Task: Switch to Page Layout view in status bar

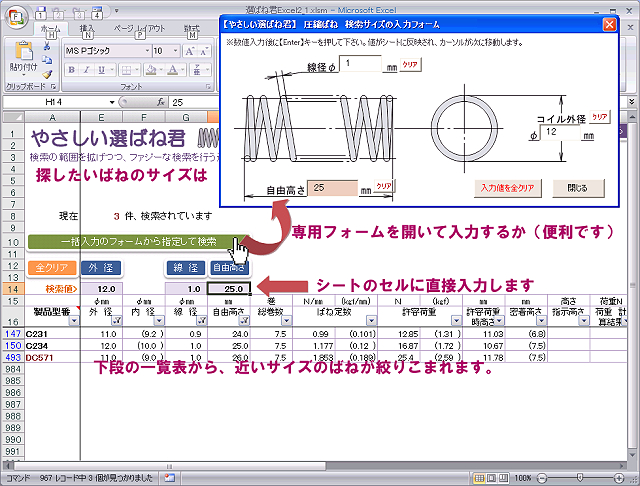Action: 492,478
